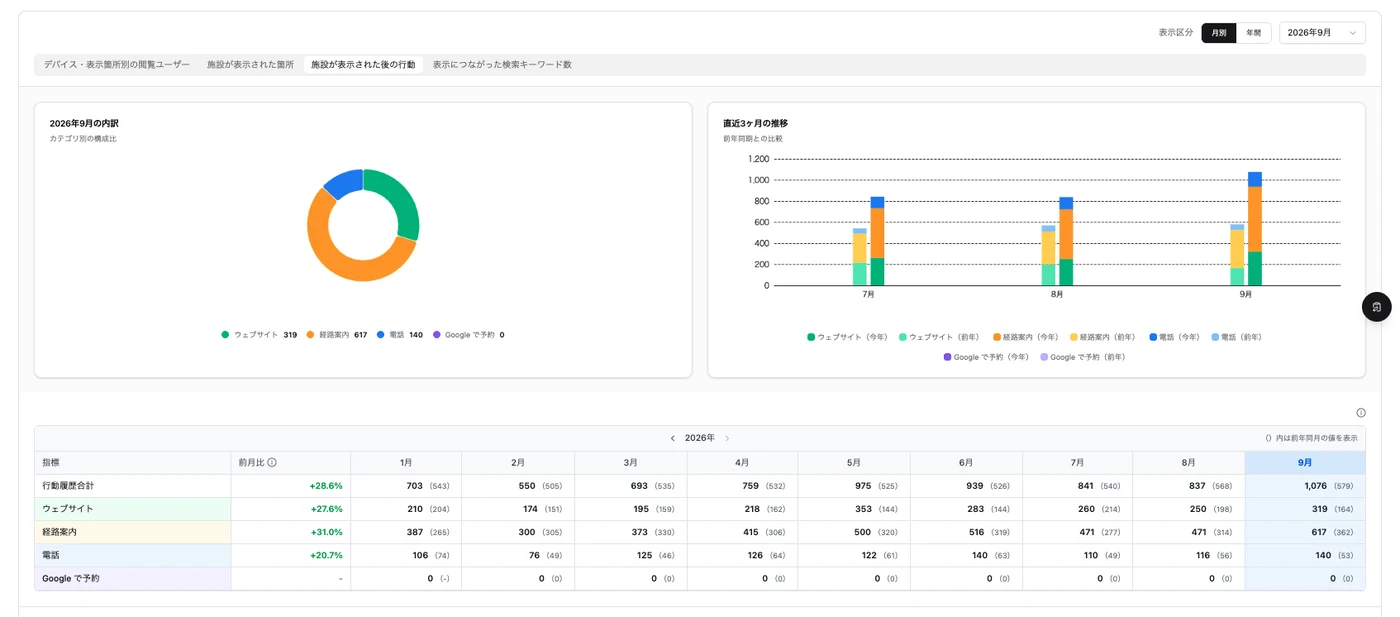
Task: Go to next year arrow beside 2026年
Action: [727, 438]
